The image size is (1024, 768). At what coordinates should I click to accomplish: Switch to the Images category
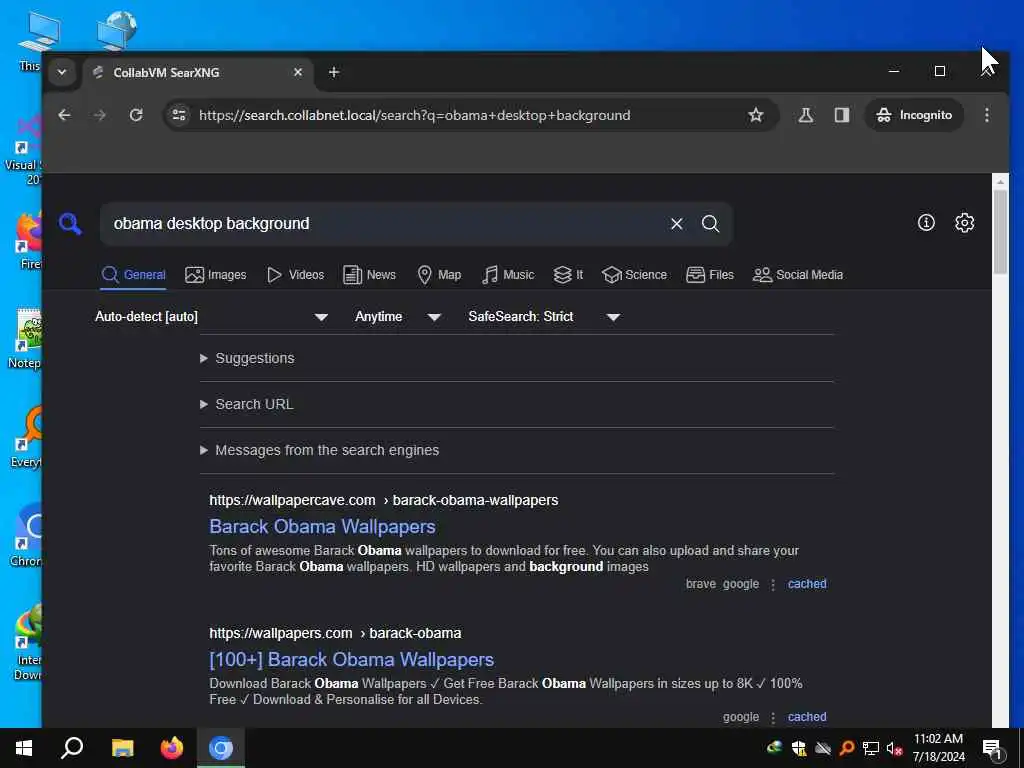216,275
